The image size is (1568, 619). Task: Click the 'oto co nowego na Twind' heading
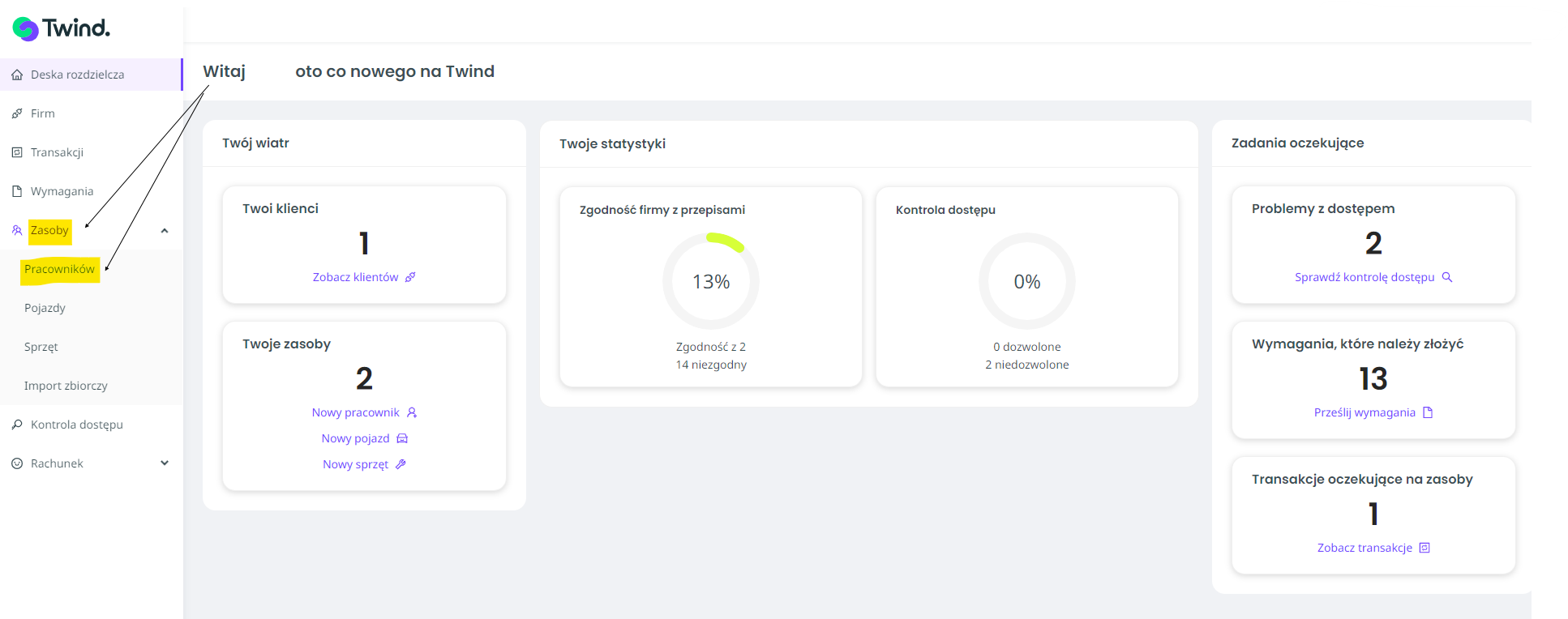(395, 71)
